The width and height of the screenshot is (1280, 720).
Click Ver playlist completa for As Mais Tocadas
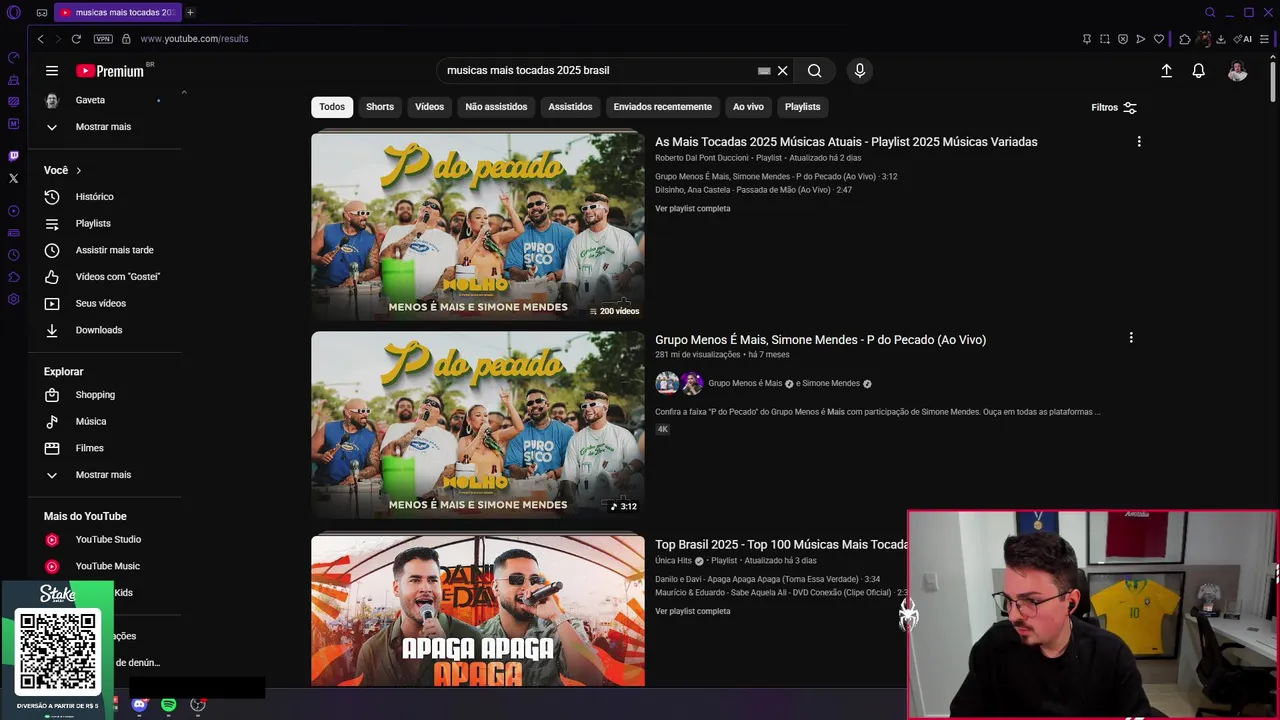pyautogui.click(x=693, y=209)
